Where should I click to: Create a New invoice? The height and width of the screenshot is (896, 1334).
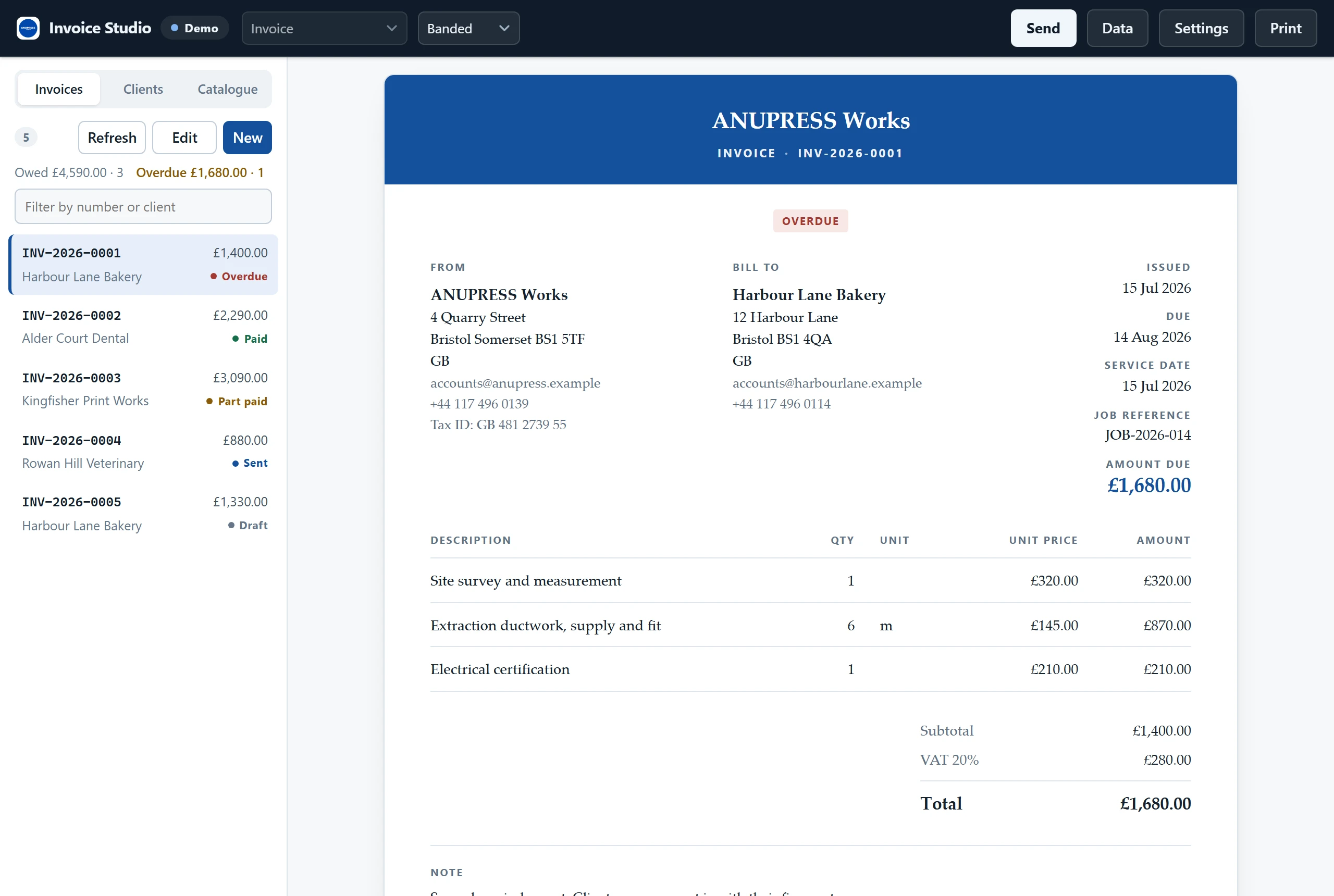pyautogui.click(x=248, y=138)
